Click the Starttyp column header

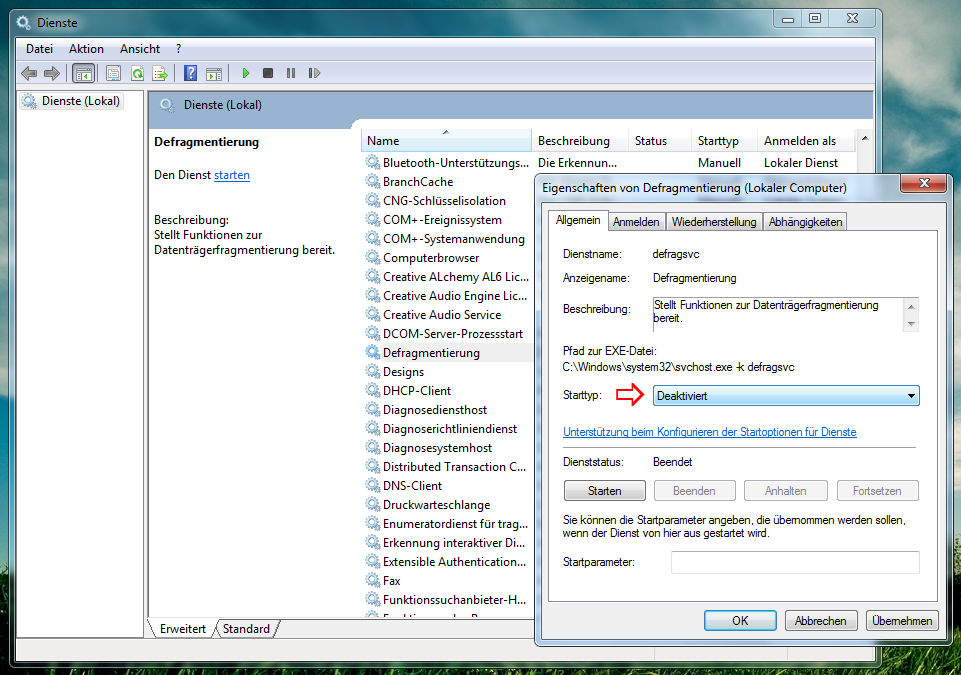(x=724, y=140)
